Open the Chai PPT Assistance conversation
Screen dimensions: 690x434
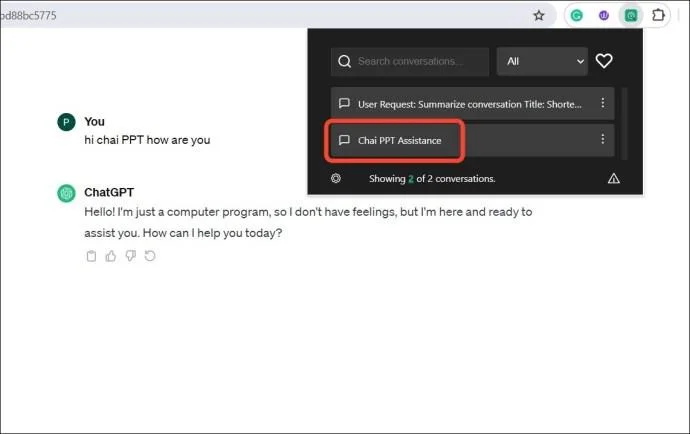pos(472,140)
